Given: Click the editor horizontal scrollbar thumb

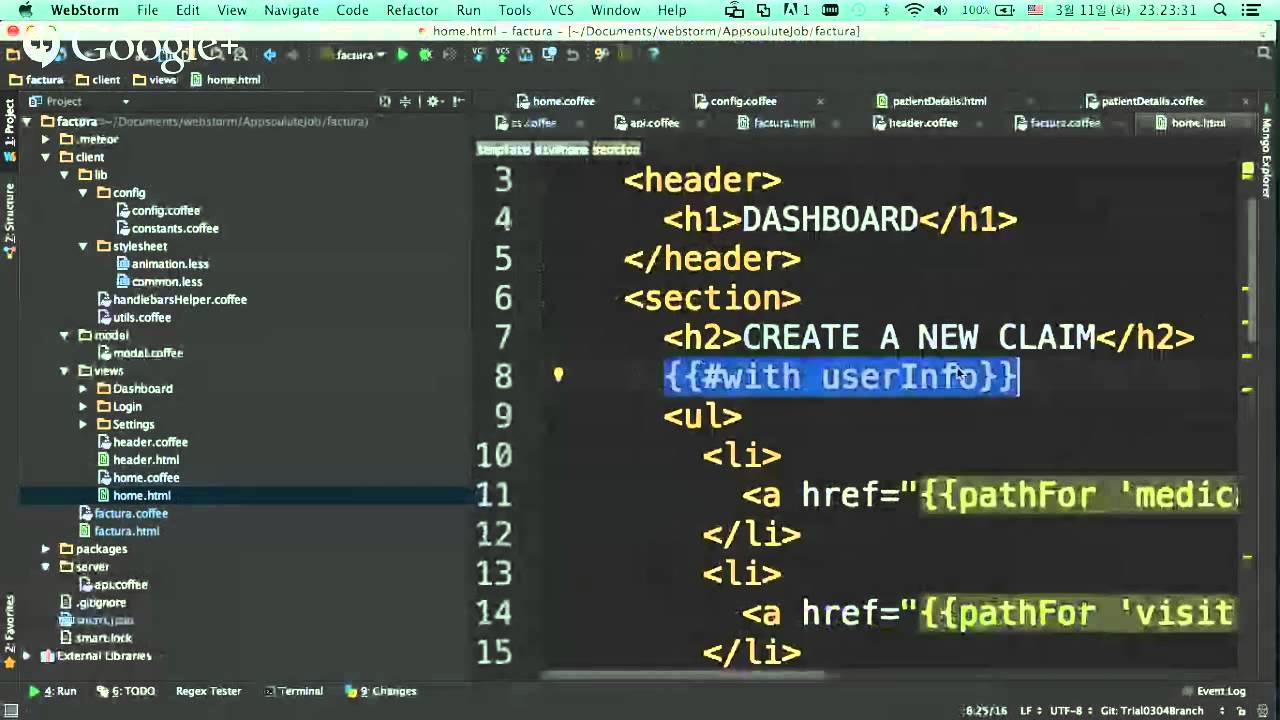Looking at the screenshot, I should pos(684,674).
